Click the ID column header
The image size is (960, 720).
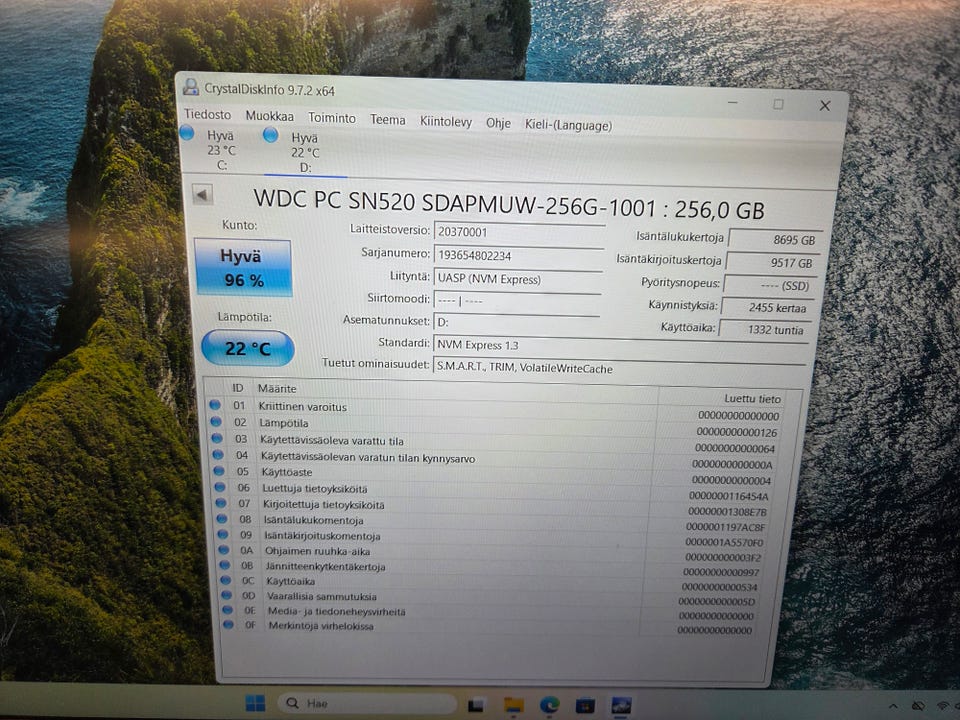238,388
